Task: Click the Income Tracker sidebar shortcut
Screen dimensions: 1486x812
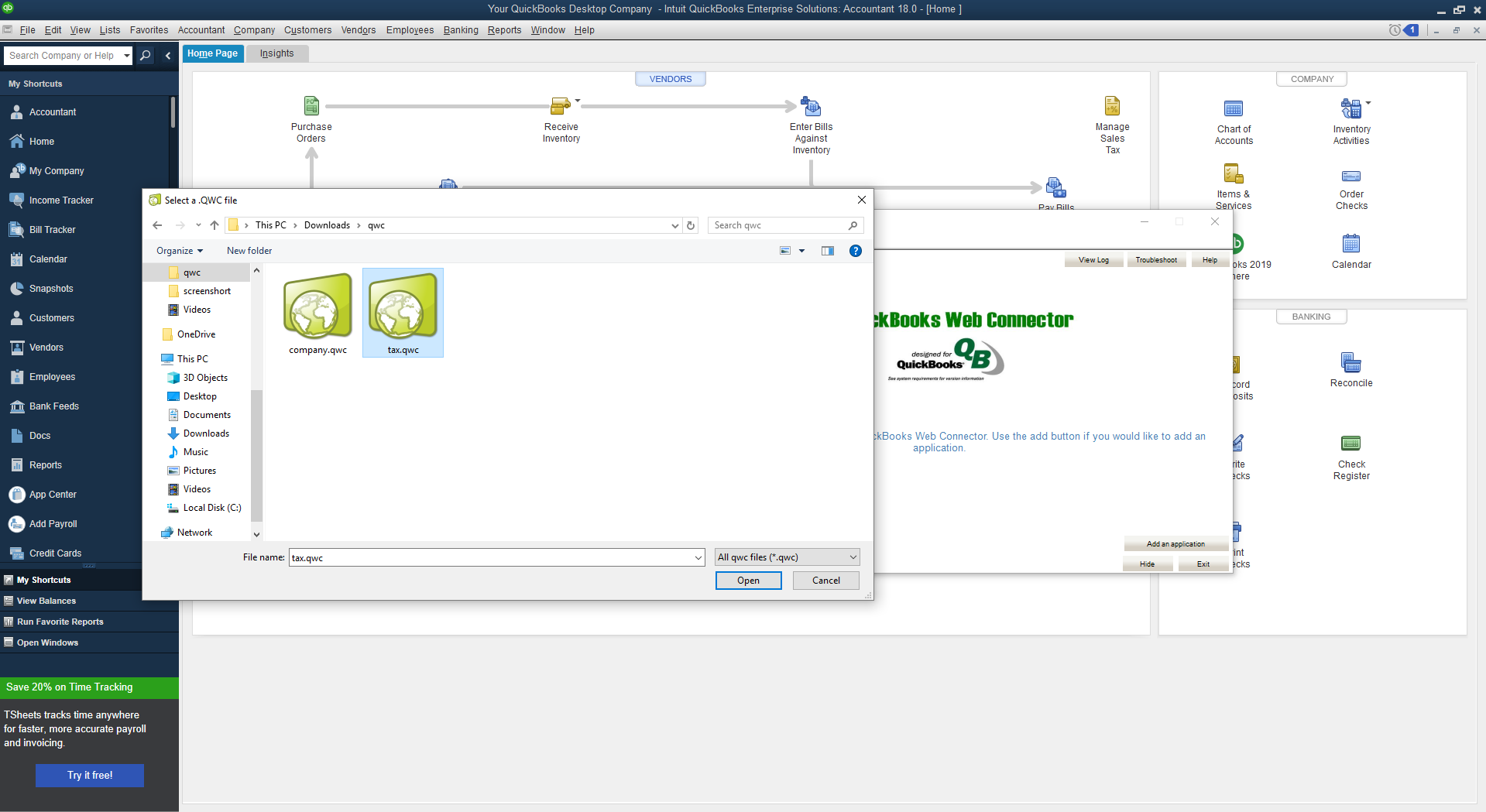Action: click(61, 200)
